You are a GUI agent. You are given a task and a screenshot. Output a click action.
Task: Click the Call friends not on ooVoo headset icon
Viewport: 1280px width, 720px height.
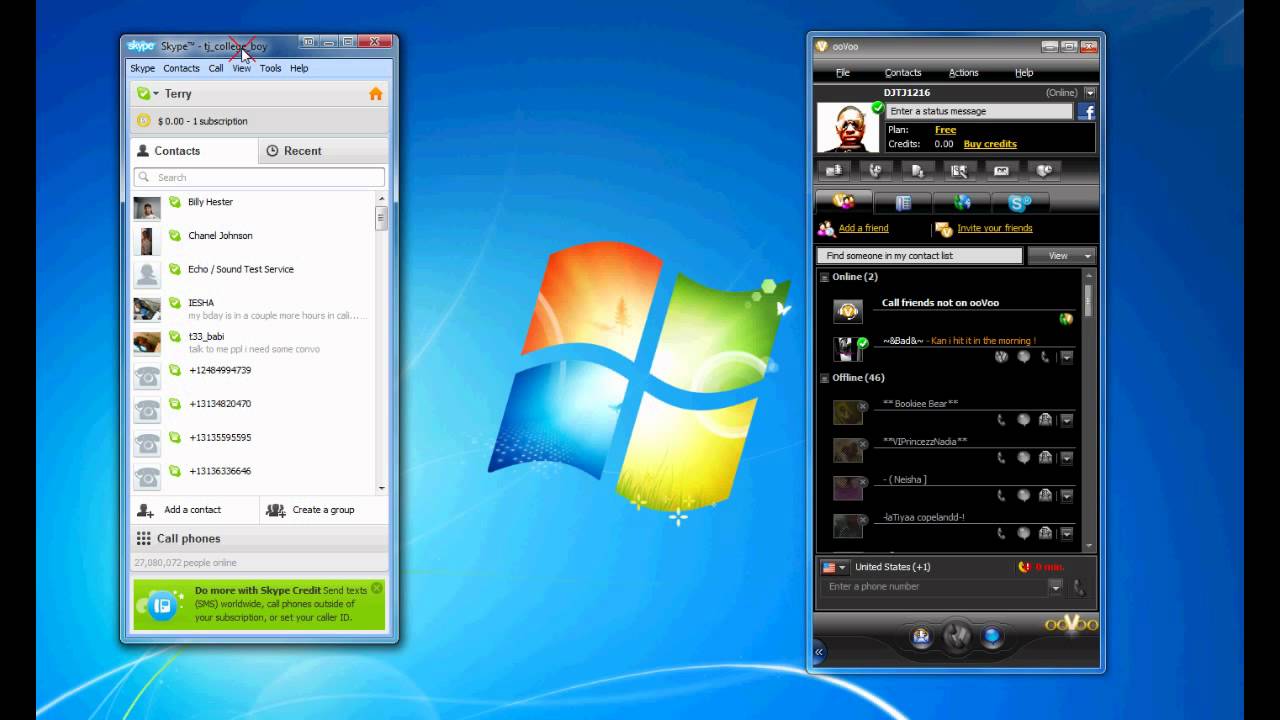(x=848, y=311)
